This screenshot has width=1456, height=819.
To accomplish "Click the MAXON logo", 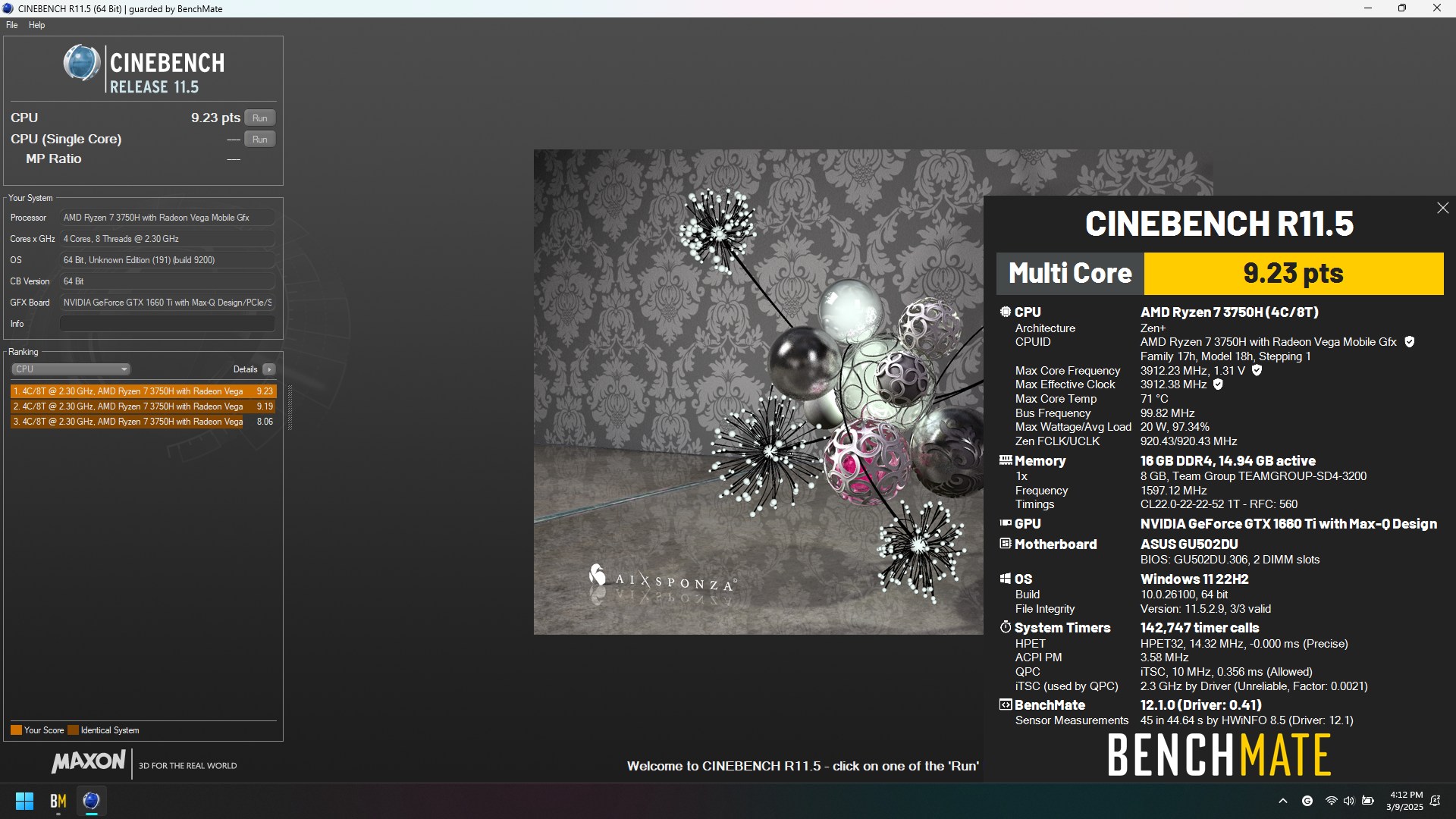I will (x=89, y=761).
